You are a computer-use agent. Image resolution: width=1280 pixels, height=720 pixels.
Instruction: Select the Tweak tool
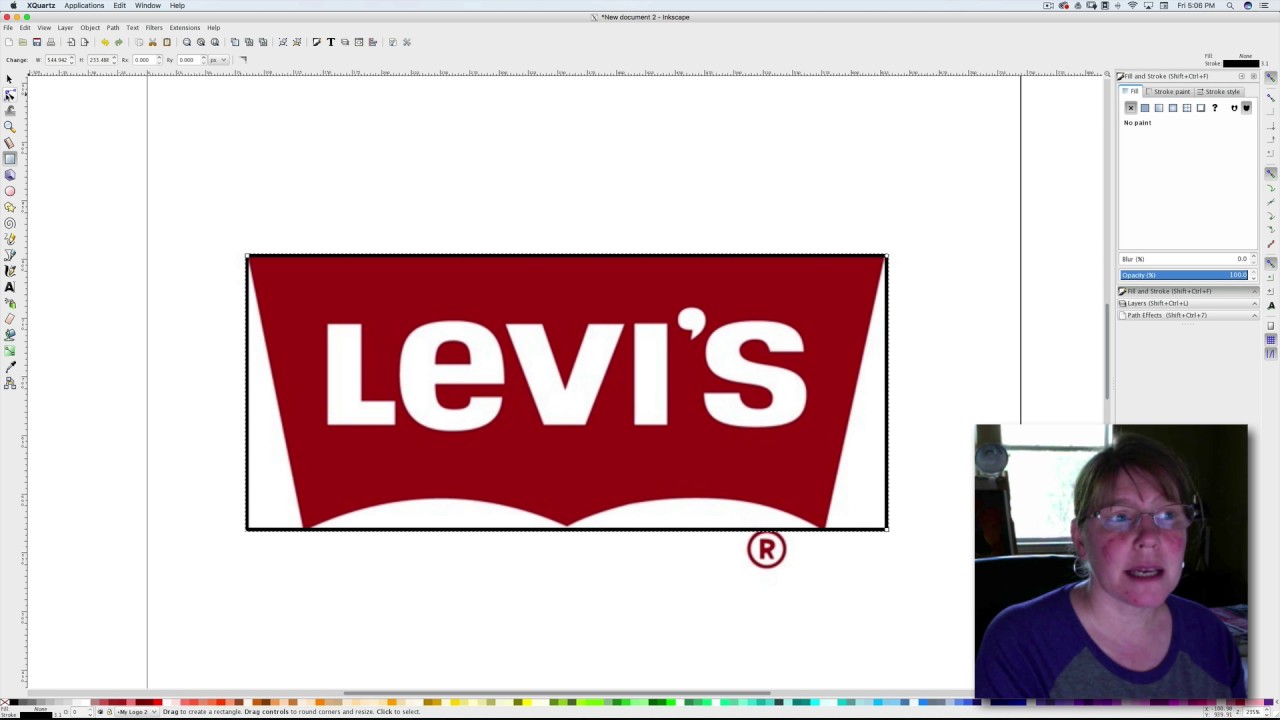pos(10,111)
